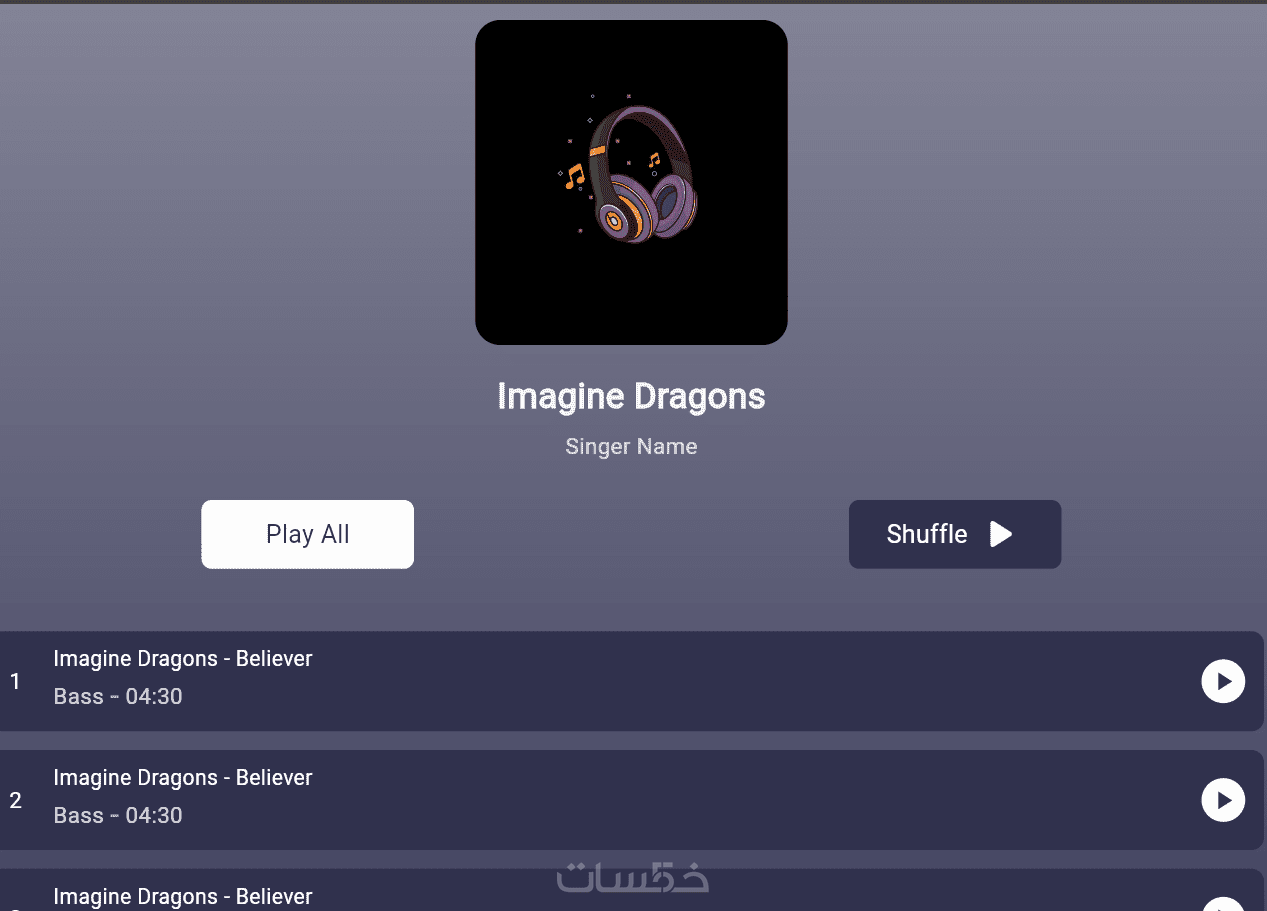1267x911 pixels.
Task: Click first track's Bass - 04:30 details
Action: click(x=118, y=696)
